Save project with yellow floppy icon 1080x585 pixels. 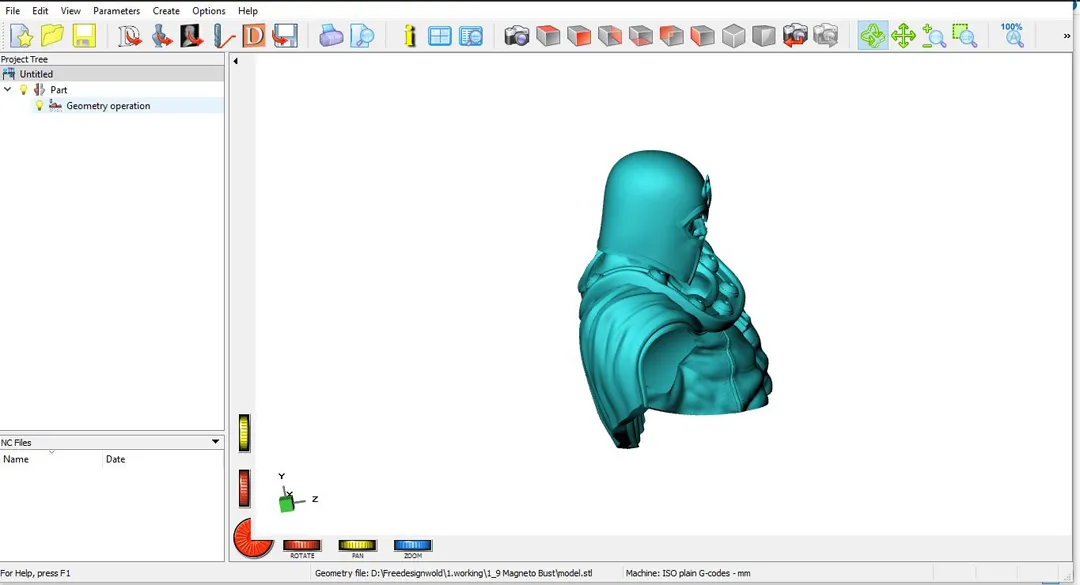pyautogui.click(x=84, y=36)
